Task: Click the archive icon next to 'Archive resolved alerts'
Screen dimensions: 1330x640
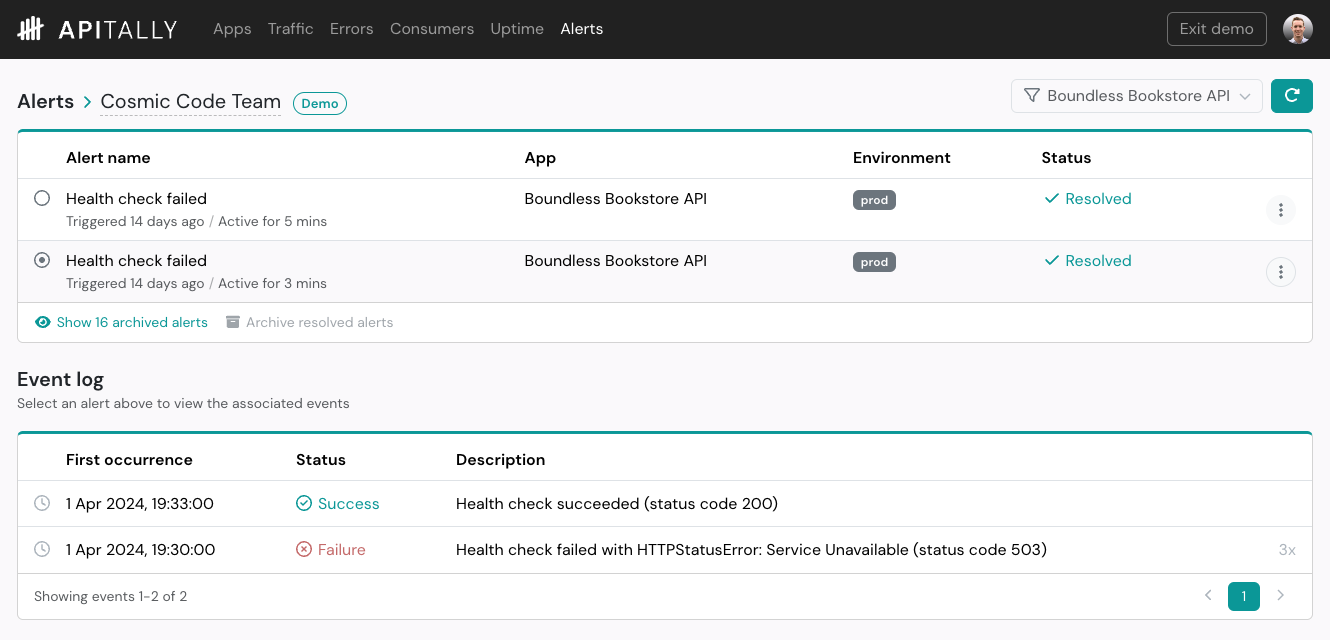Action: tap(233, 322)
